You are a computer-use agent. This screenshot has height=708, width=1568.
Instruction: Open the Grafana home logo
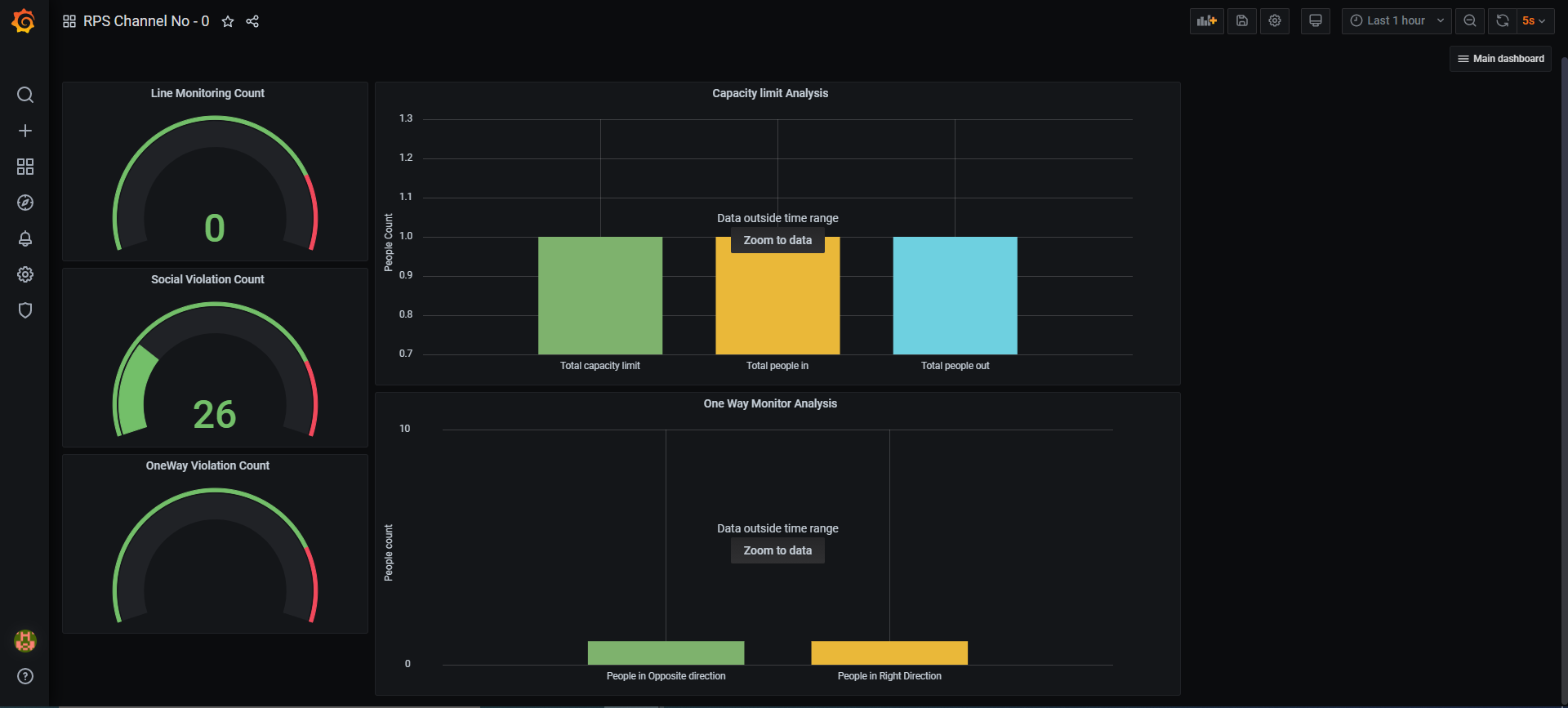pyautogui.click(x=24, y=21)
